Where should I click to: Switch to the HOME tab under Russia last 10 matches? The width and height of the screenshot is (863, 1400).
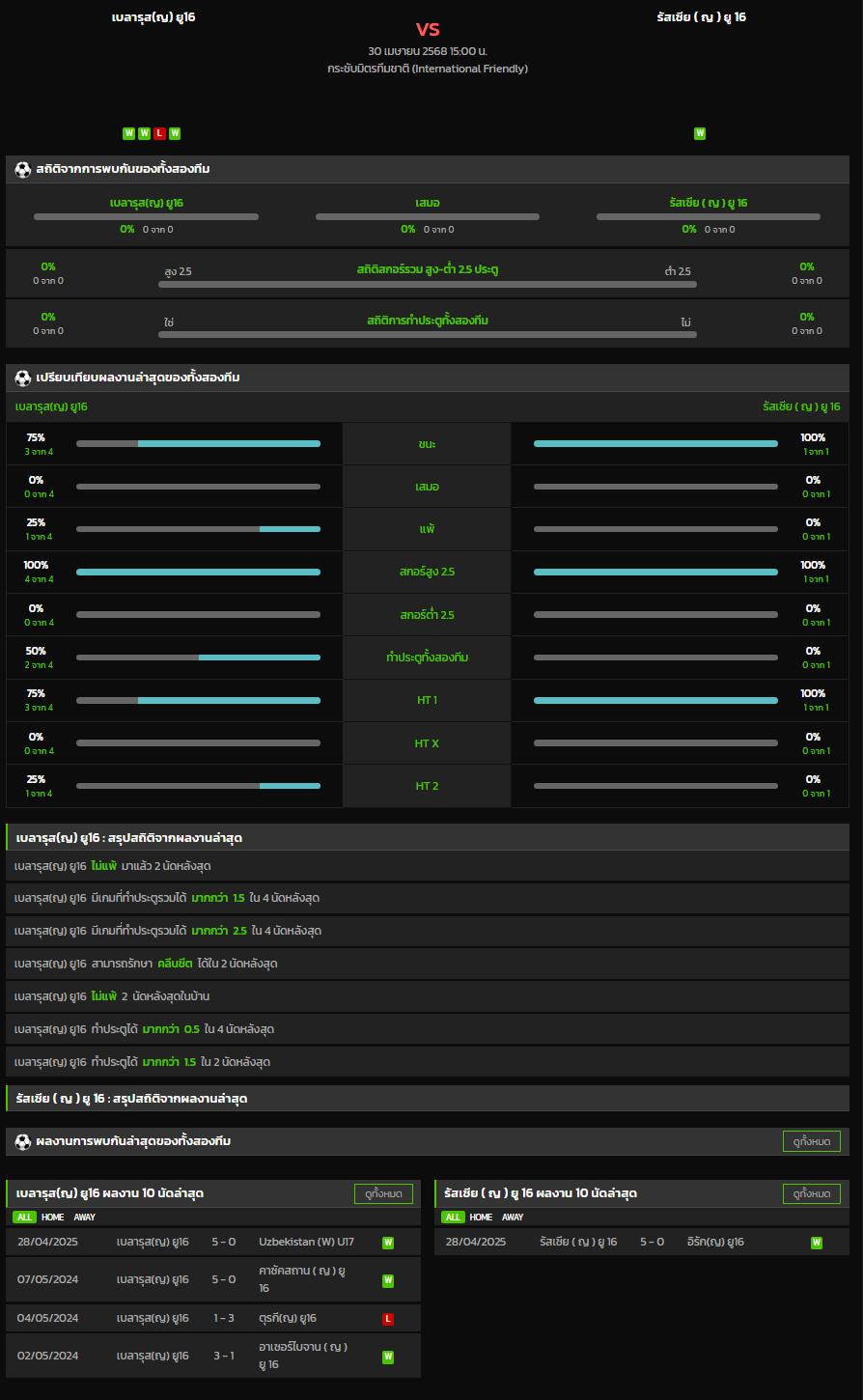481,1218
